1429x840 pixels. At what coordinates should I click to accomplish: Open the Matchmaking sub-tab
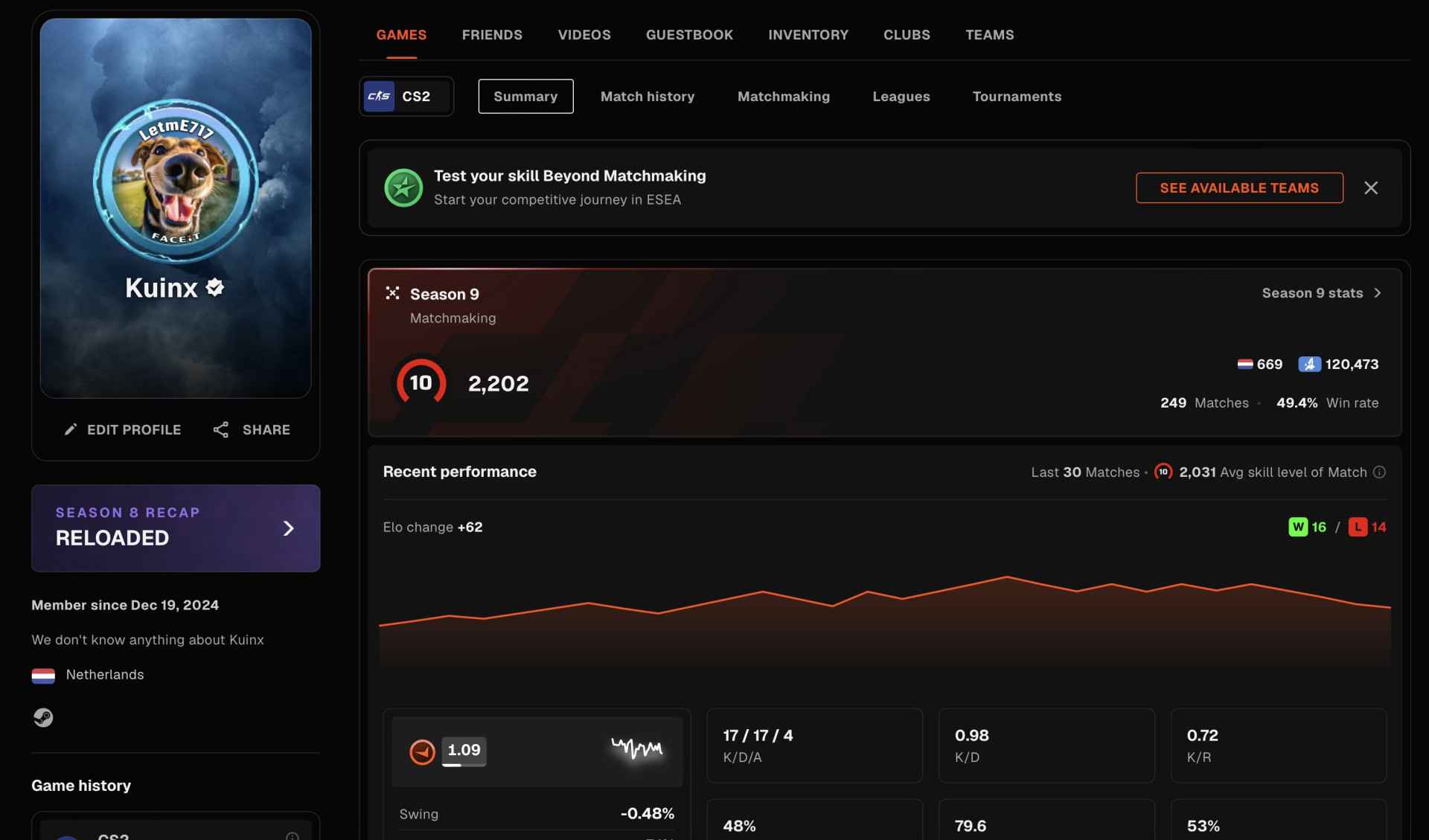pyautogui.click(x=784, y=96)
